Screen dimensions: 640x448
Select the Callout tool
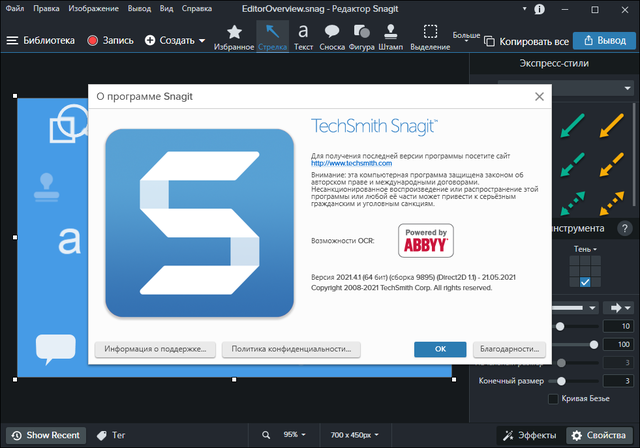pos(332,37)
